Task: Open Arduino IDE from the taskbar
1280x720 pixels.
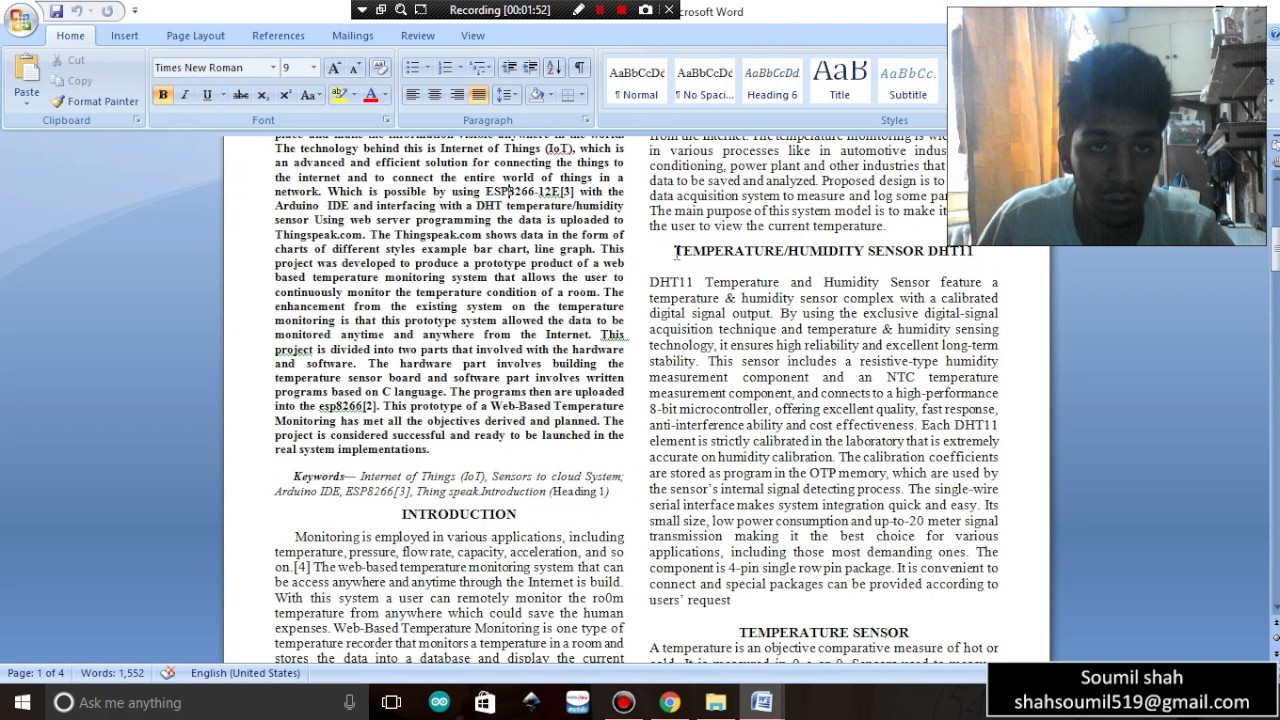Action: click(438, 702)
